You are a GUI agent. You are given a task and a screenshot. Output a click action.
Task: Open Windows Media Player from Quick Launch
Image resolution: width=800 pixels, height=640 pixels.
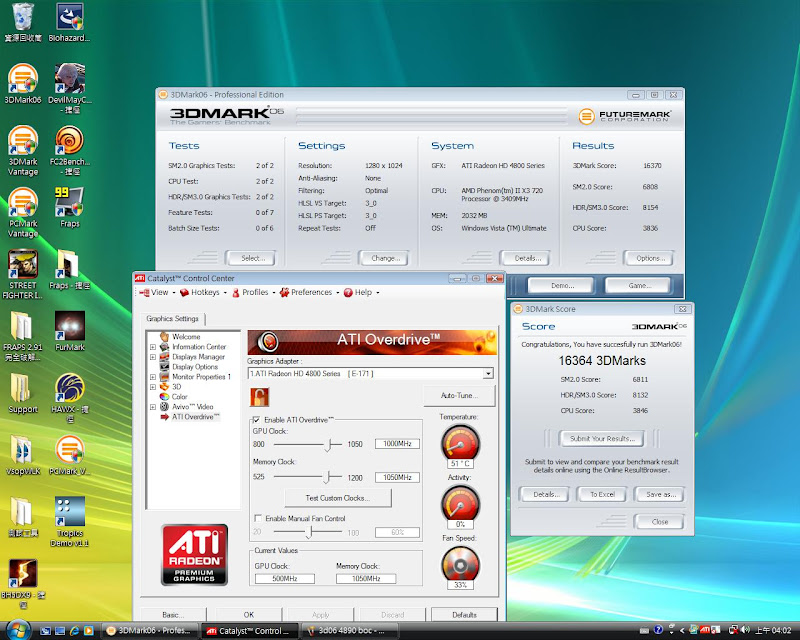pos(89,631)
